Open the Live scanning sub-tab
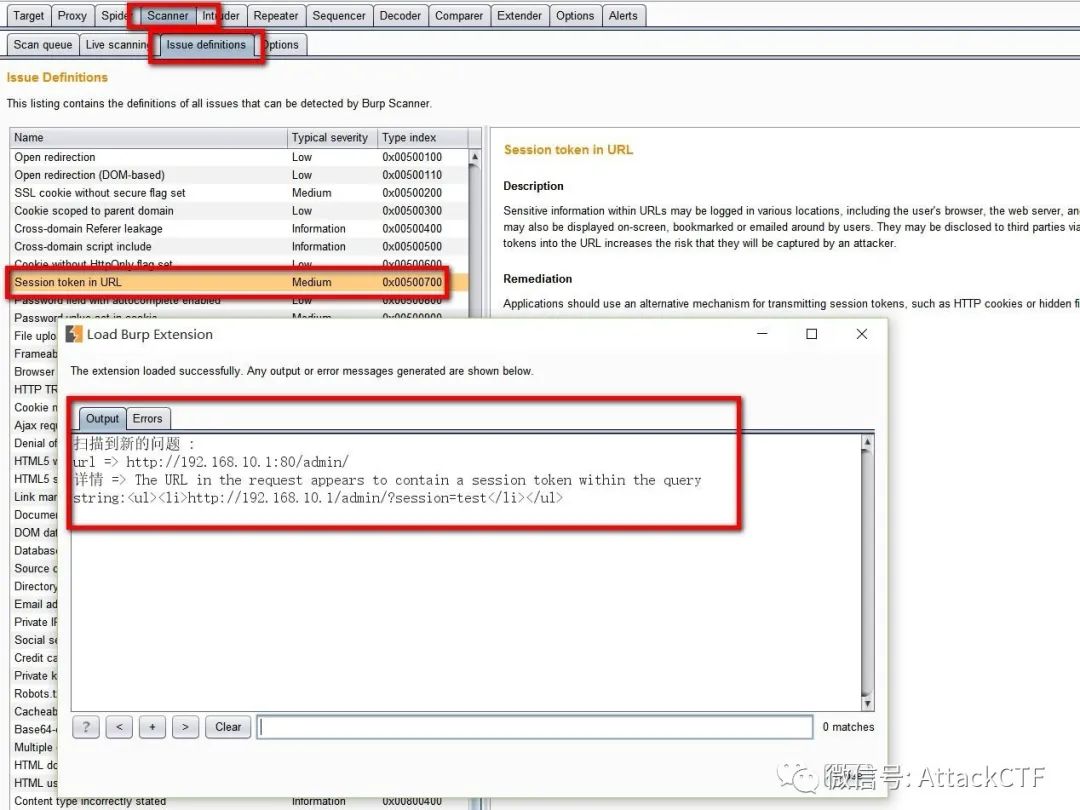The width and height of the screenshot is (1080, 810). point(118,44)
